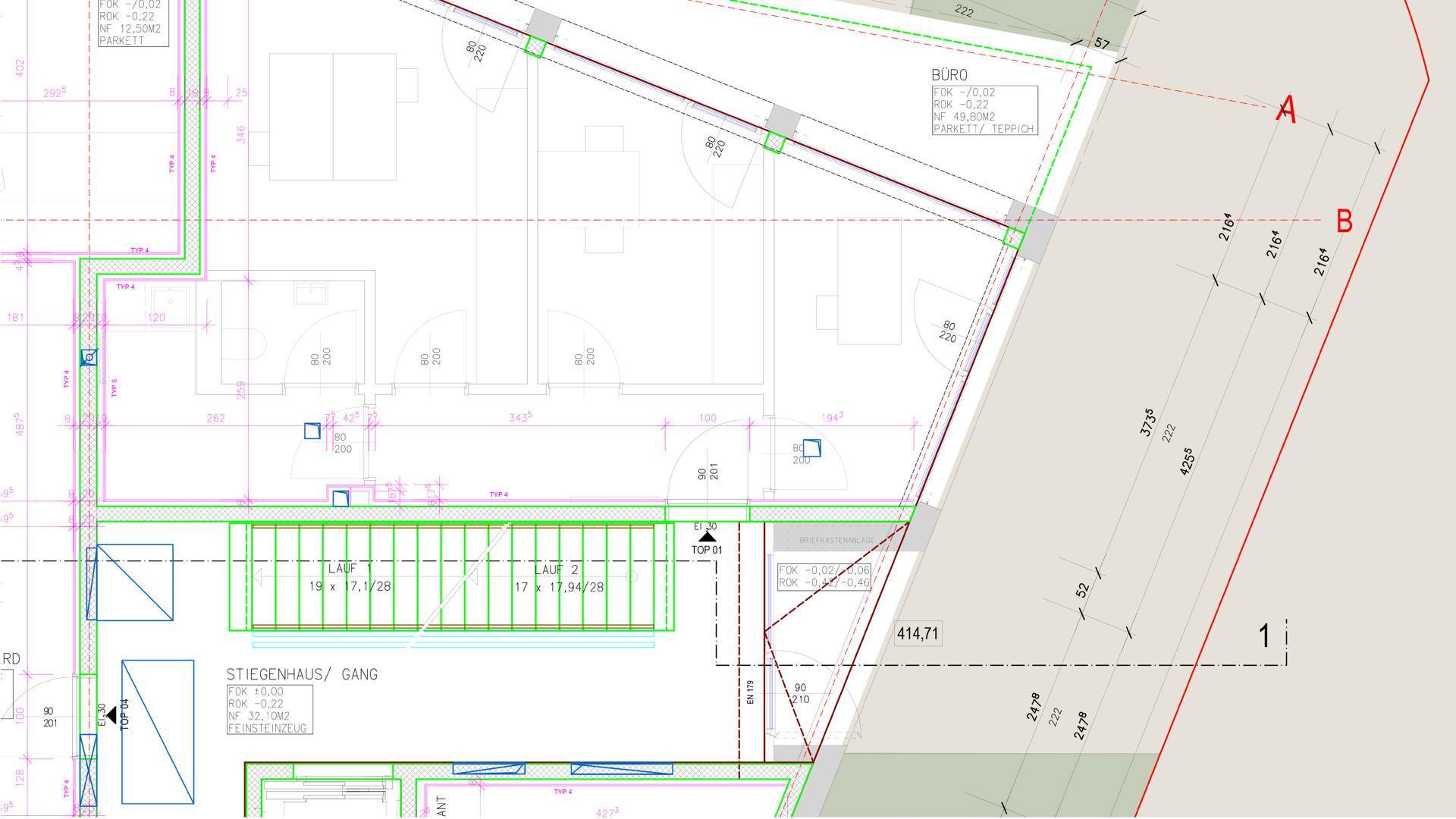The width and height of the screenshot is (1456, 819).
Task: Click the black entrance arrow above TOP 01
Action: [707, 536]
